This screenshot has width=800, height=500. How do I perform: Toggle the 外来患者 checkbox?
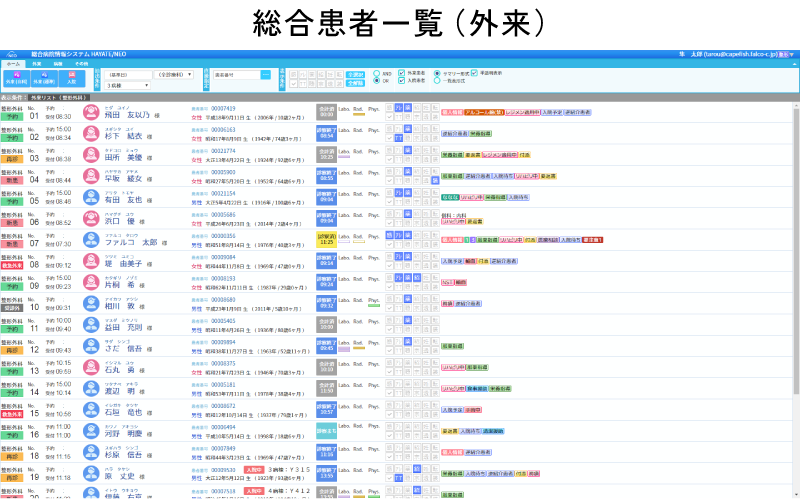402,73
